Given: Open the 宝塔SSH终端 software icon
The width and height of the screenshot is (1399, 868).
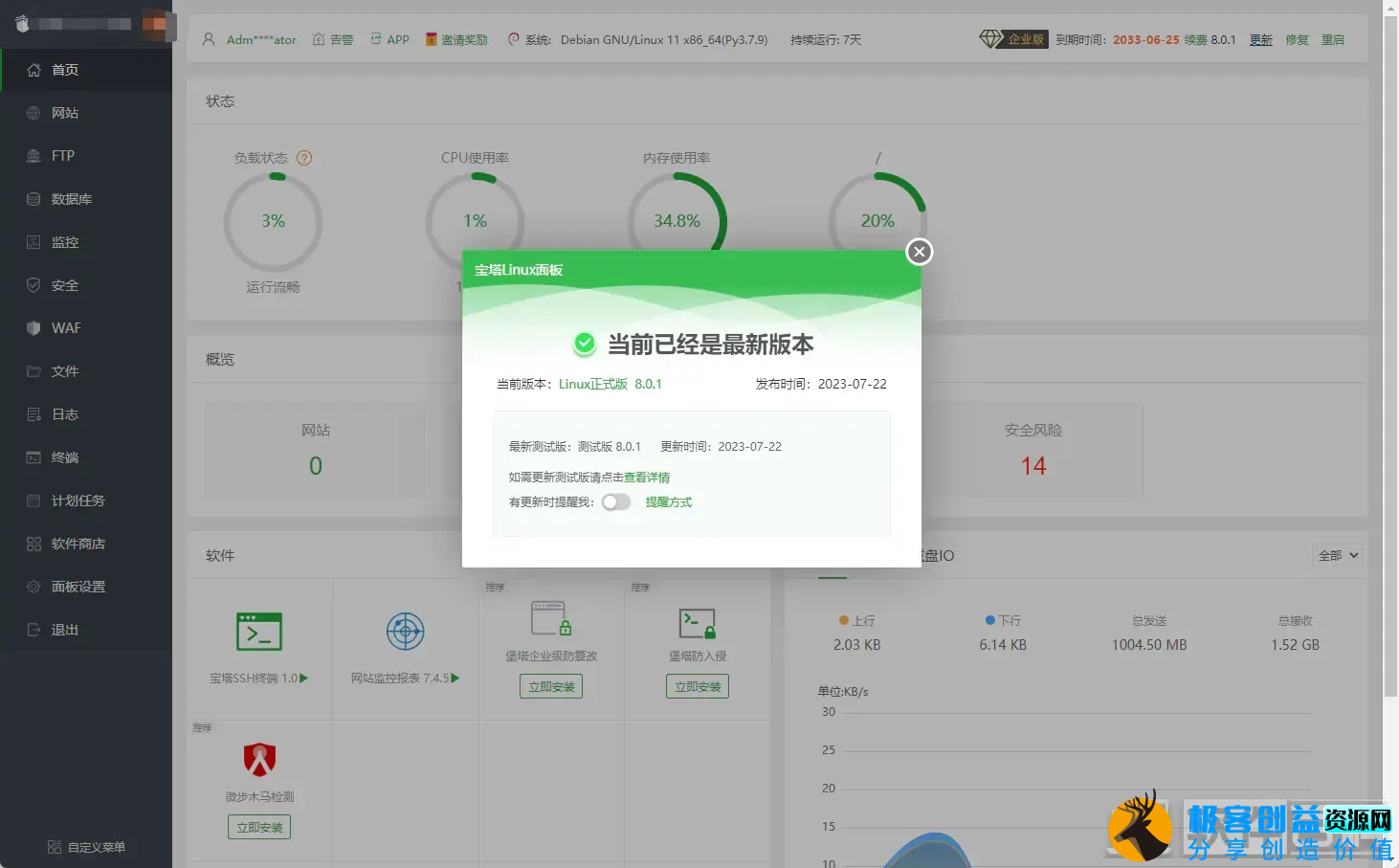Looking at the screenshot, I should [x=258, y=632].
